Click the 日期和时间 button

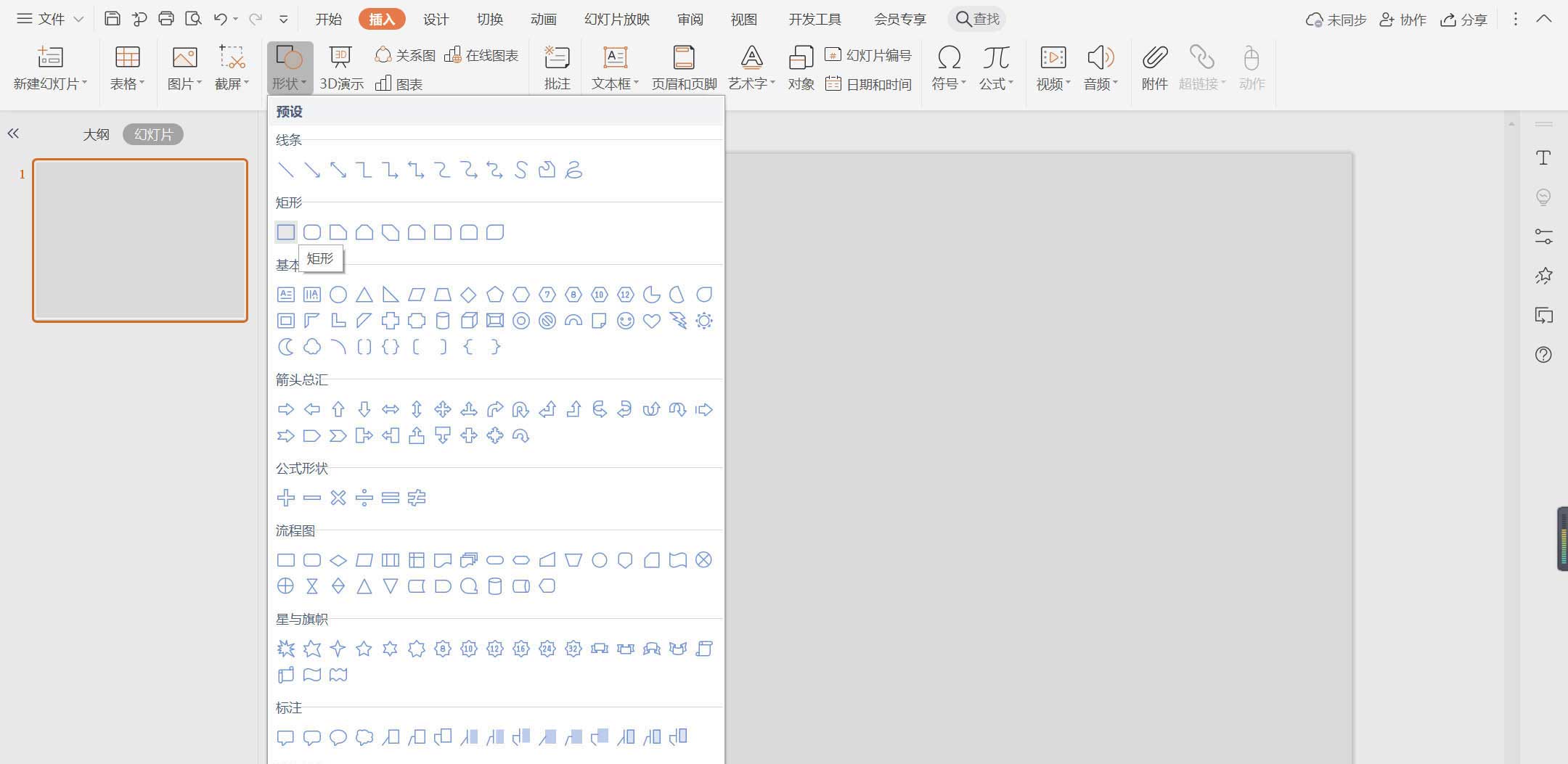point(868,84)
